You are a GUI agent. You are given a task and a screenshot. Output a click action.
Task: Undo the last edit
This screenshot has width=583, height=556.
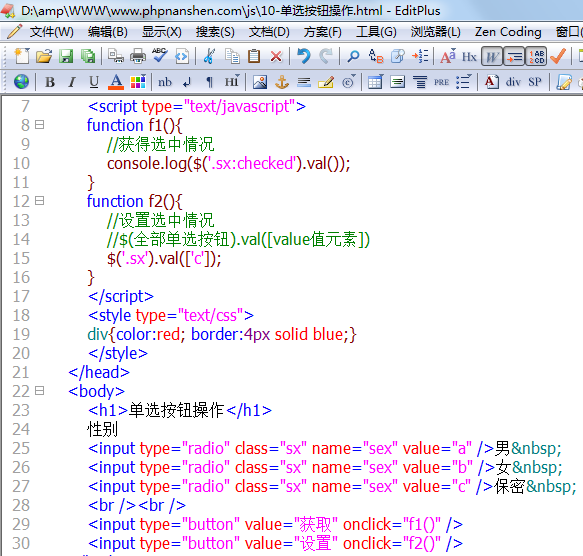coord(304,57)
